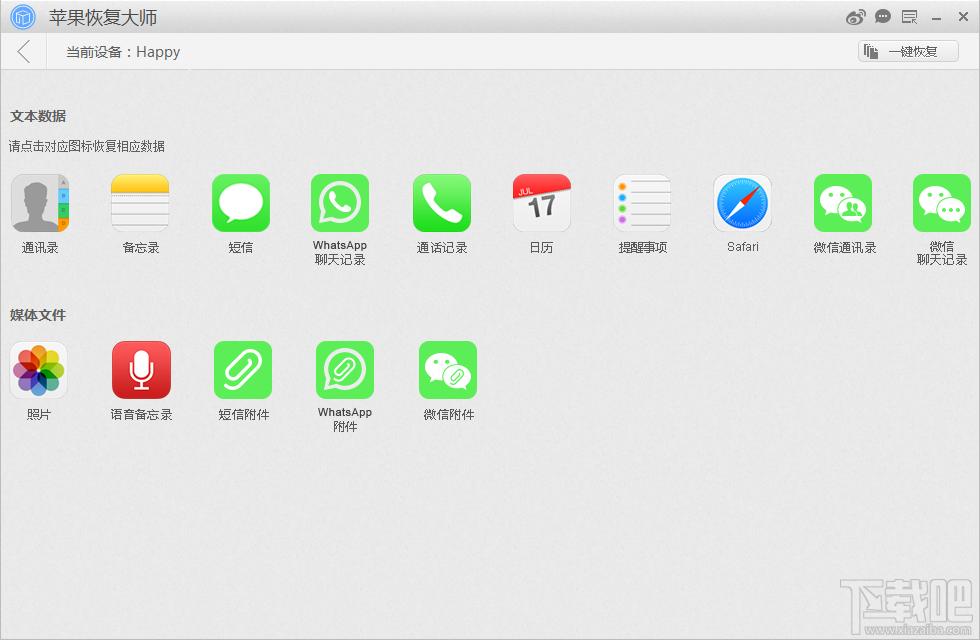Image resolution: width=980 pixels, height=640 pixels.
Task: Click the 语音备忘录 voice memo icon
Action: point(141,370)
